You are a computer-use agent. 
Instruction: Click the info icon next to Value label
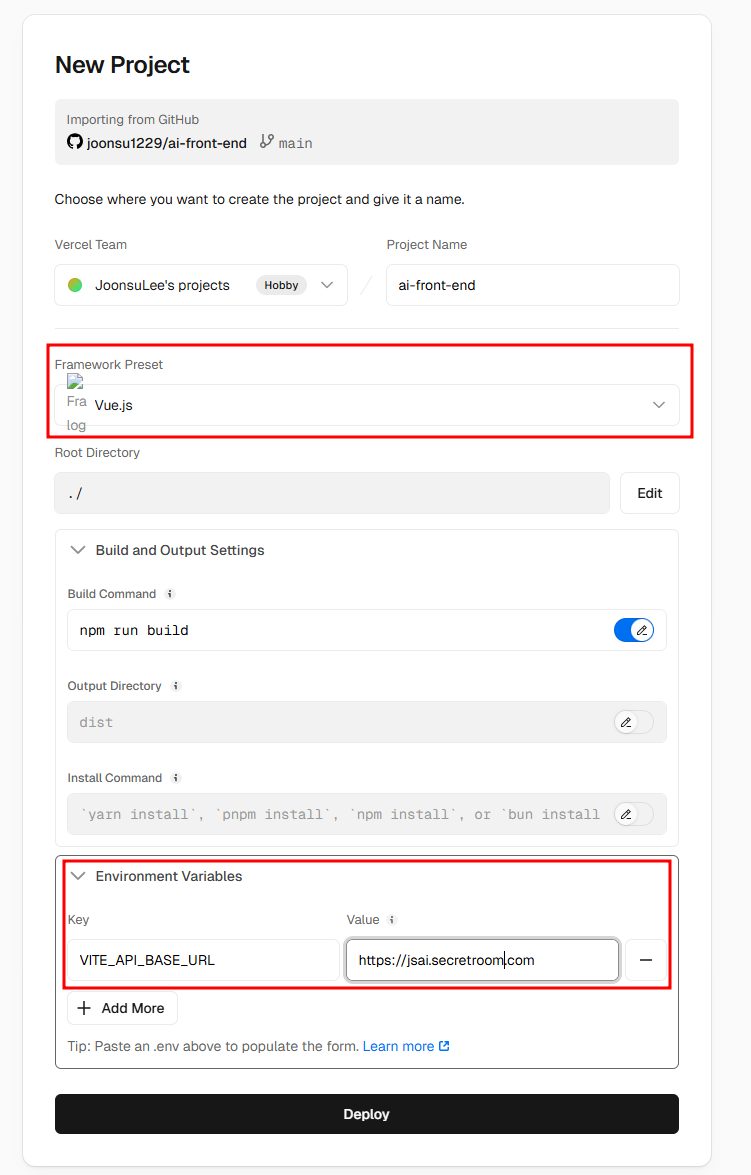tap(391, 920)
